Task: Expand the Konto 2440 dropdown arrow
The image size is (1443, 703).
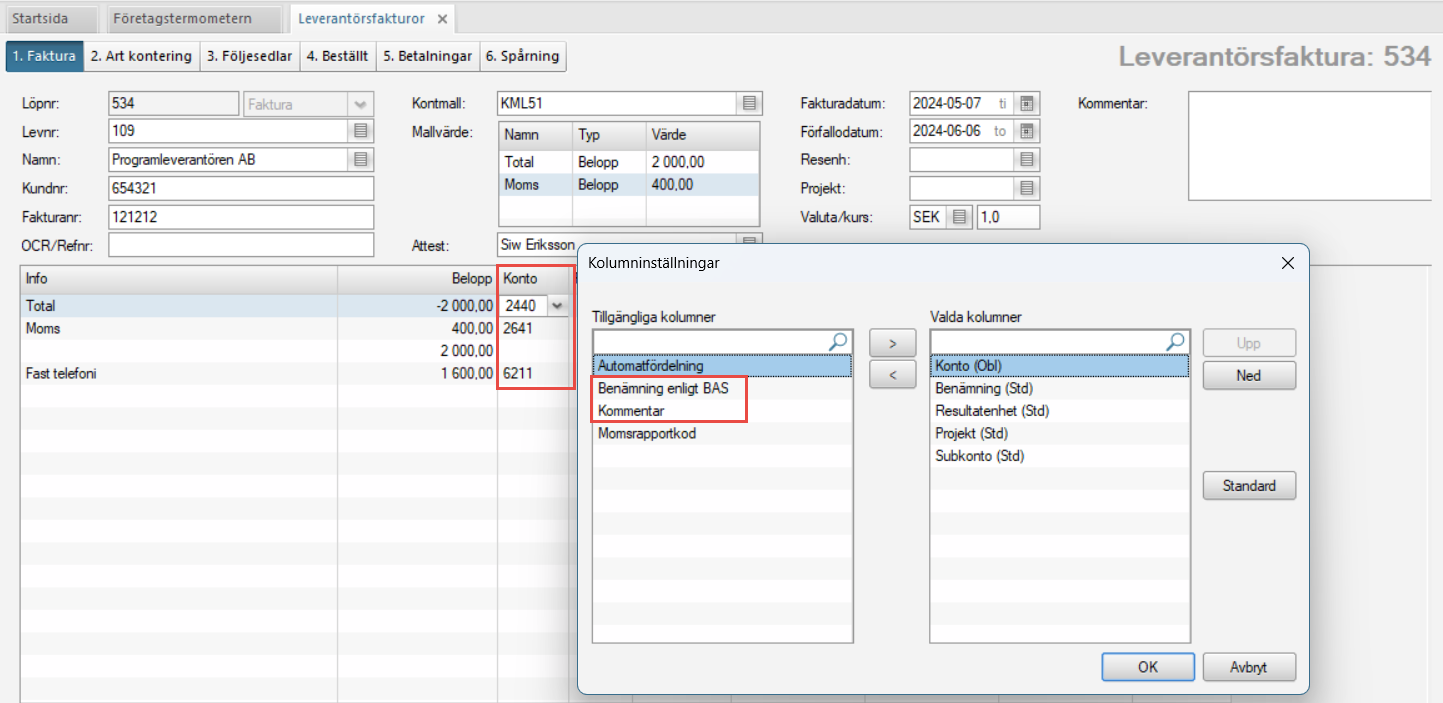Action: (557, 307)
